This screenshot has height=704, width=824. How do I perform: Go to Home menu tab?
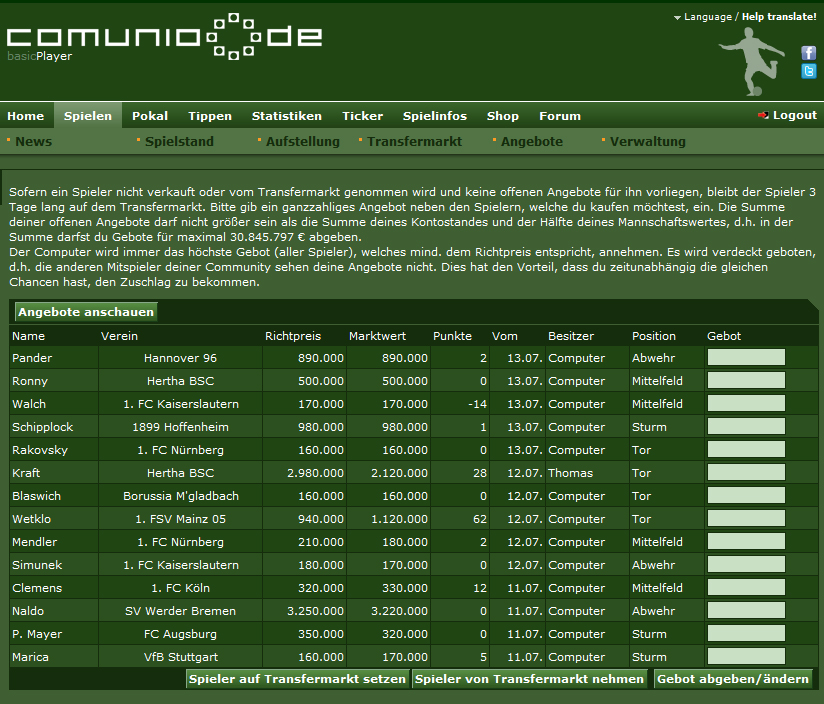pyautogui.click(x=26, y=116)
